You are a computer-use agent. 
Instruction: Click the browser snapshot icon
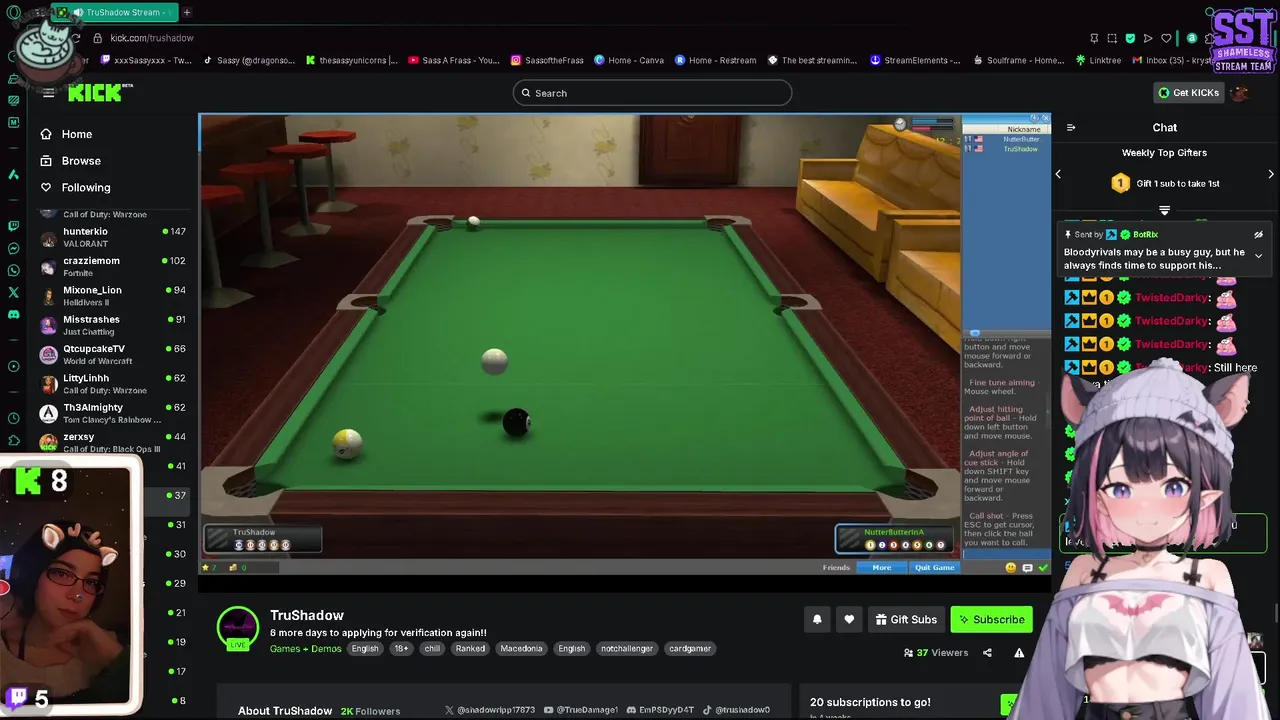1112,38
